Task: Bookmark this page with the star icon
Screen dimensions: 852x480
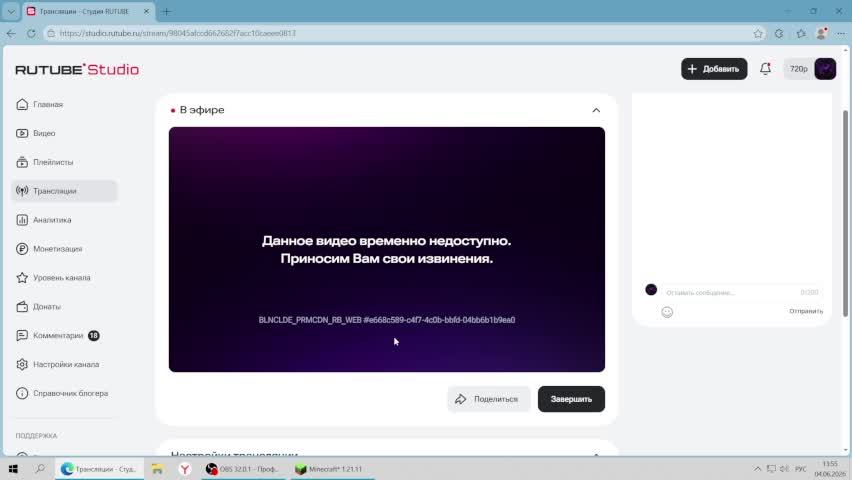Action: tap(758, 34)
